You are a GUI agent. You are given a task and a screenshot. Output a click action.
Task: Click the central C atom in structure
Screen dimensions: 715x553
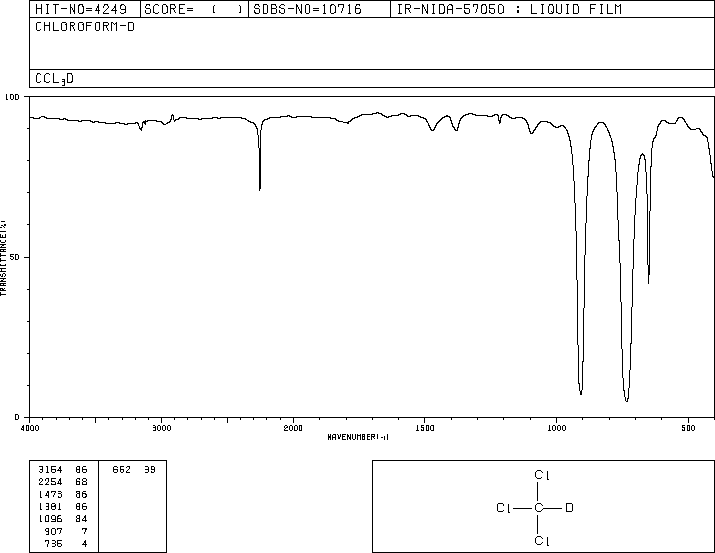click(539, 507)
